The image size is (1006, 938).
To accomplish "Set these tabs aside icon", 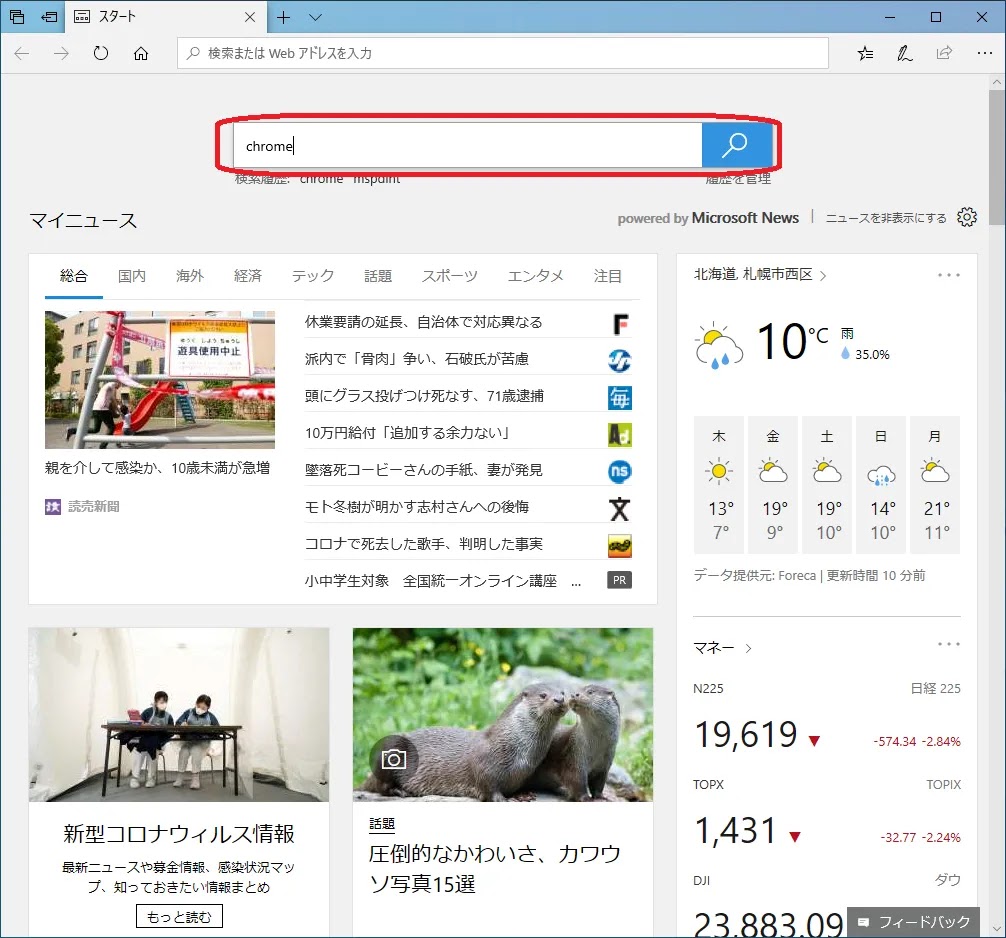I will click(x=49, y=17).
